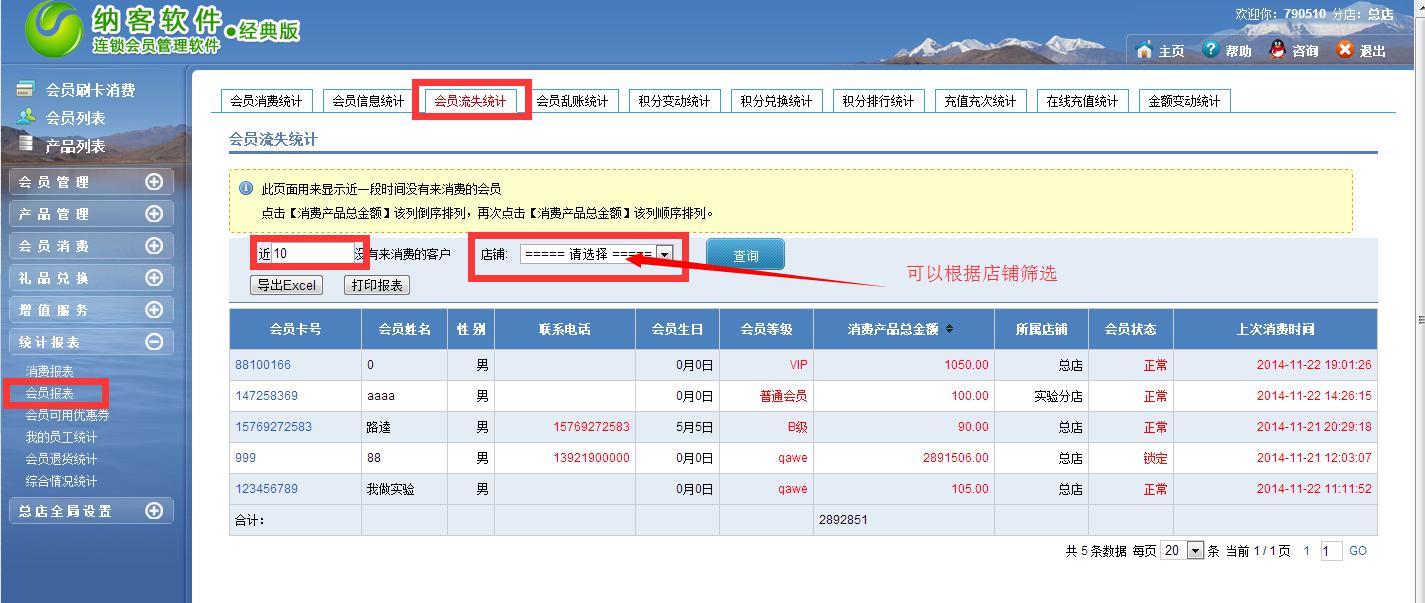Open help via the 帮助 question icon
Screen dimensions: 1425x603
pyautogui.click(x=1209, y=47)
